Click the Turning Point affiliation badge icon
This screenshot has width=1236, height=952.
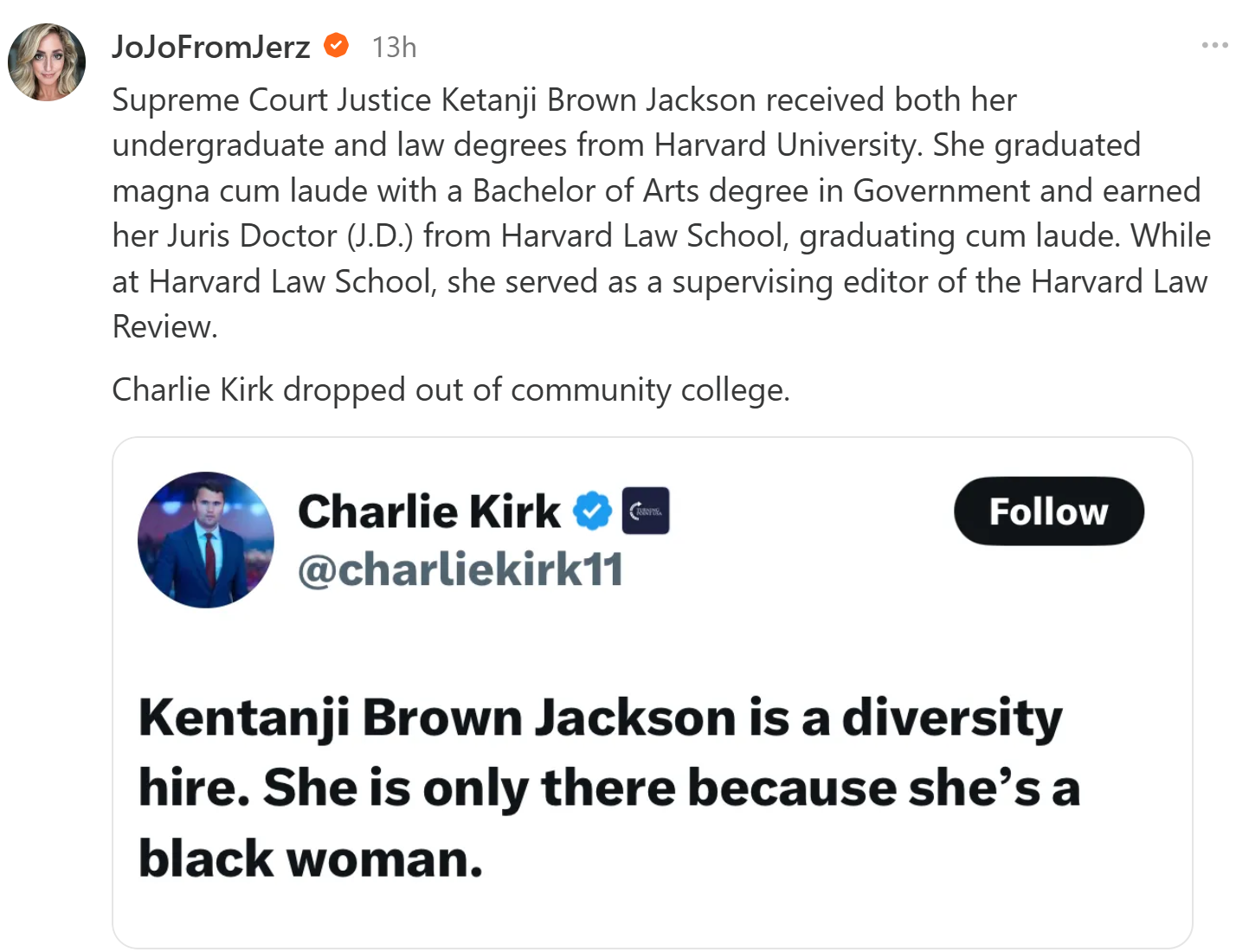pyautogui.click(x=646, y=511)
